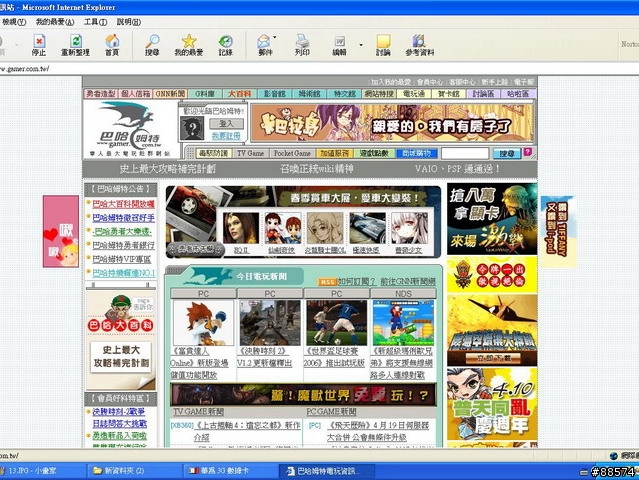Select the 加值服務 search tab
Viewport: 639px width, 480px height.
coord(335,153)
